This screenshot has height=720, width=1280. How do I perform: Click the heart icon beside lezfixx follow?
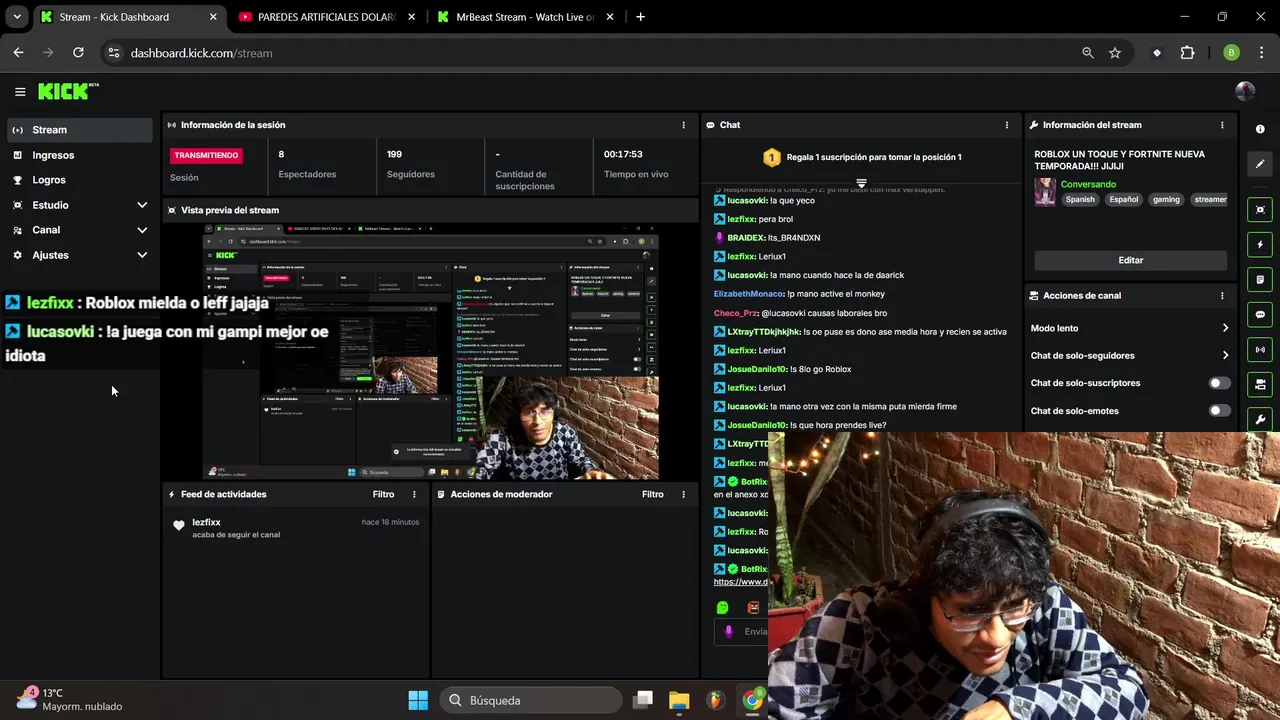click(x=179, y=525)
